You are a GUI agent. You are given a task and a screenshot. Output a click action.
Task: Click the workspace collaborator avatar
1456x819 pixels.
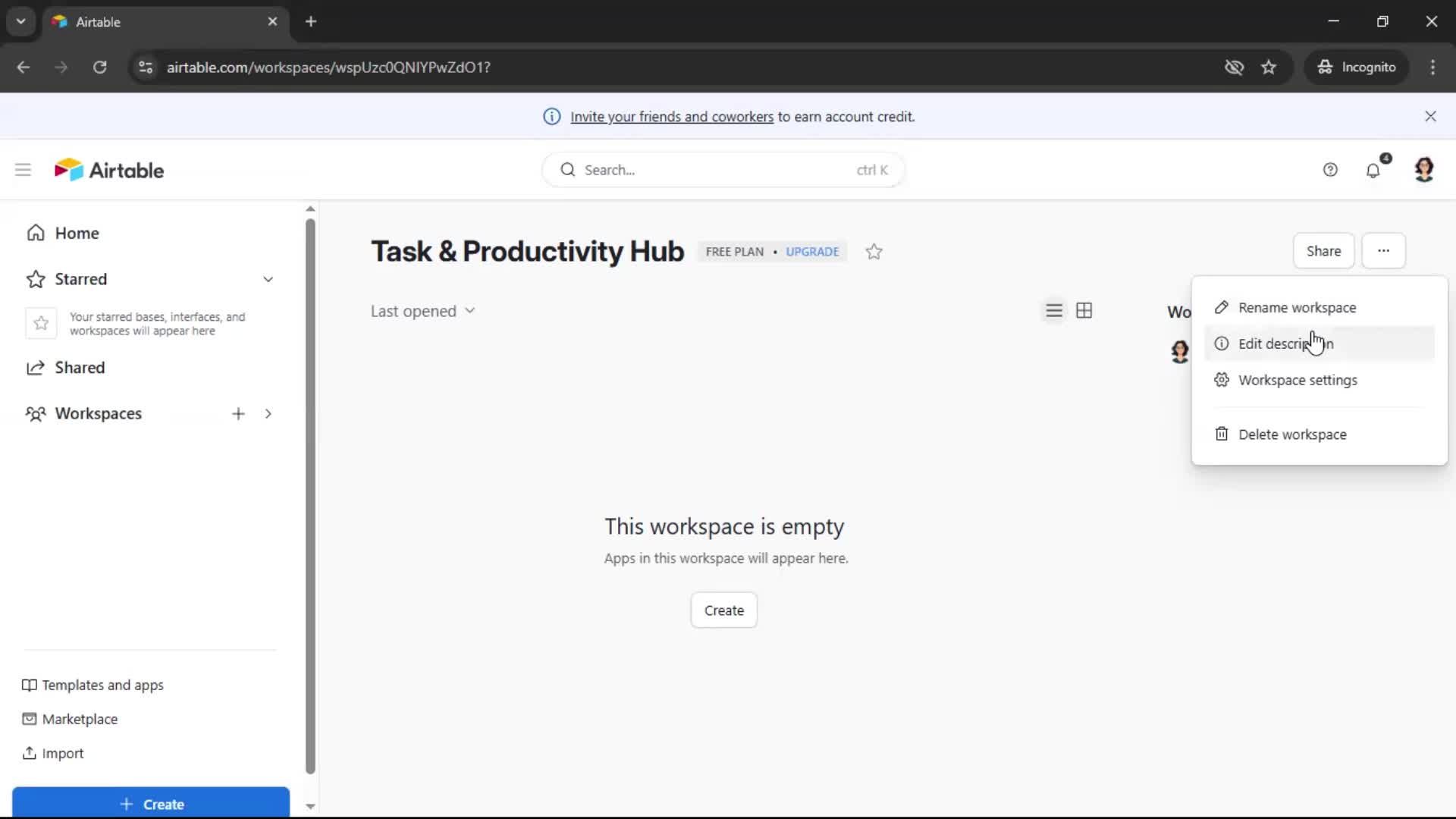point(1180,352)
